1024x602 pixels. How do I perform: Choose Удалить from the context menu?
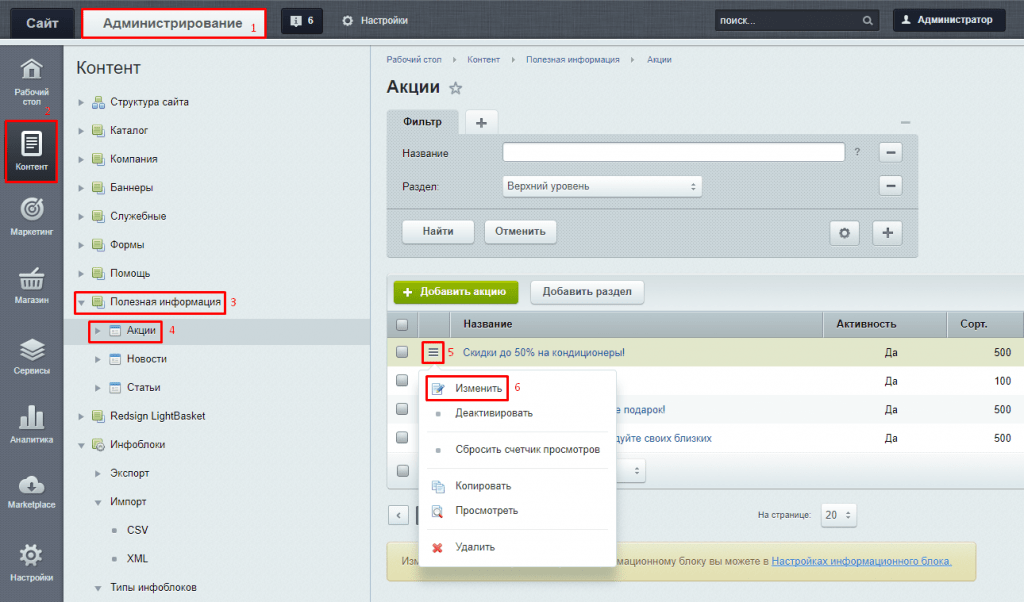tap(474, 547)
